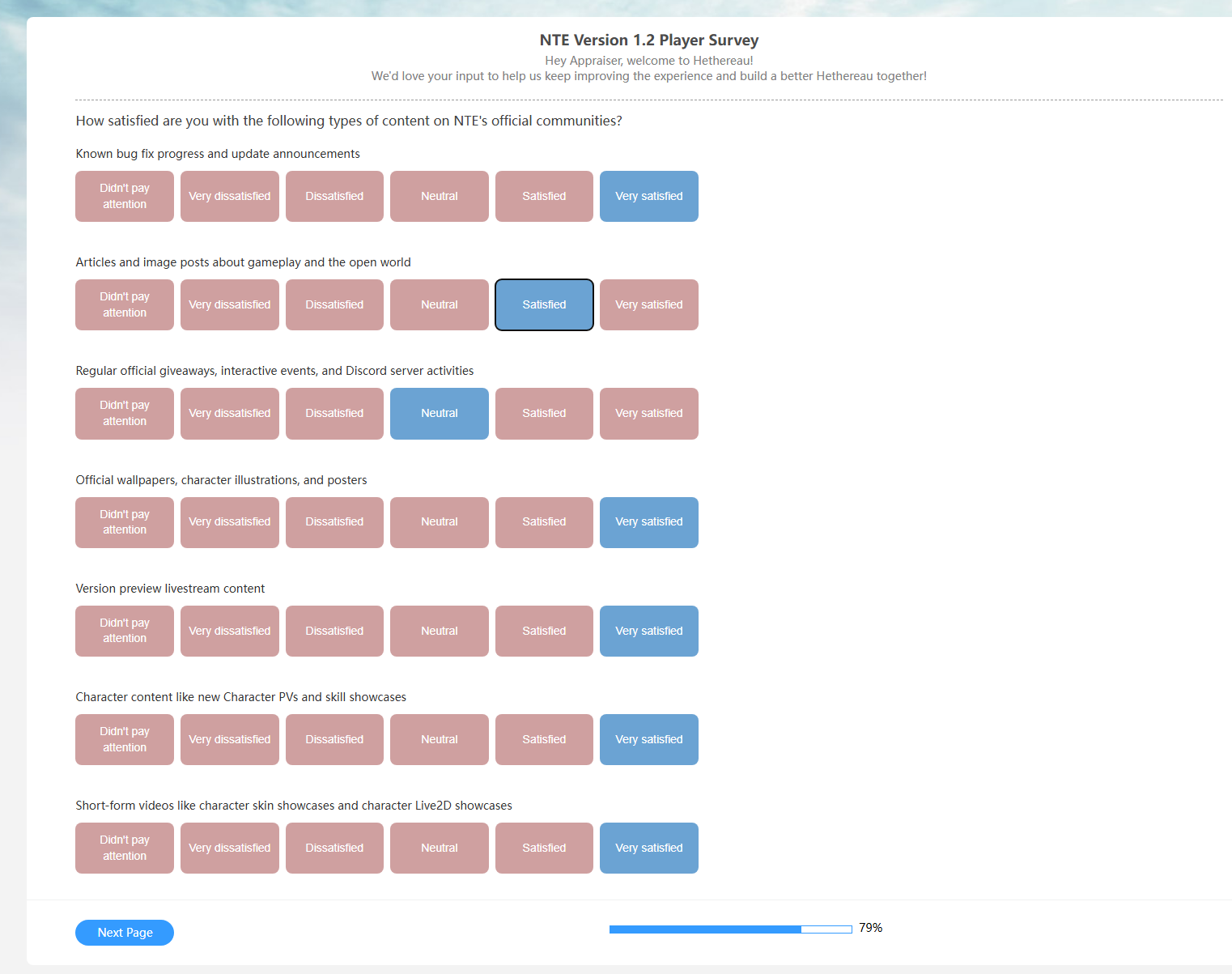This screenshot has width=1232, height=974.
Task: Click the 'How satisfied are you' question text
Action: 349,121
